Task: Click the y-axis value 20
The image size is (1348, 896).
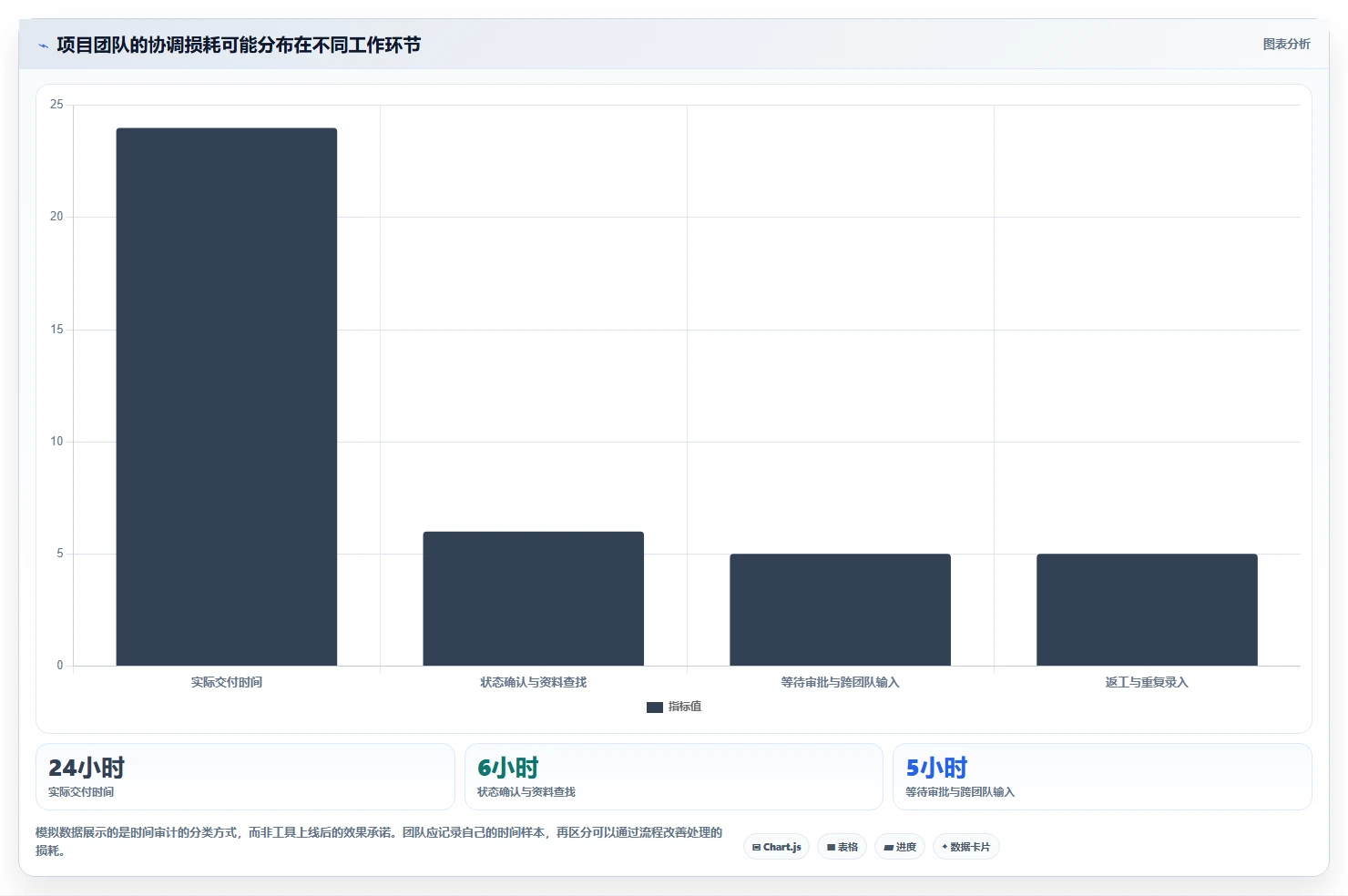Action: [56, 217]
